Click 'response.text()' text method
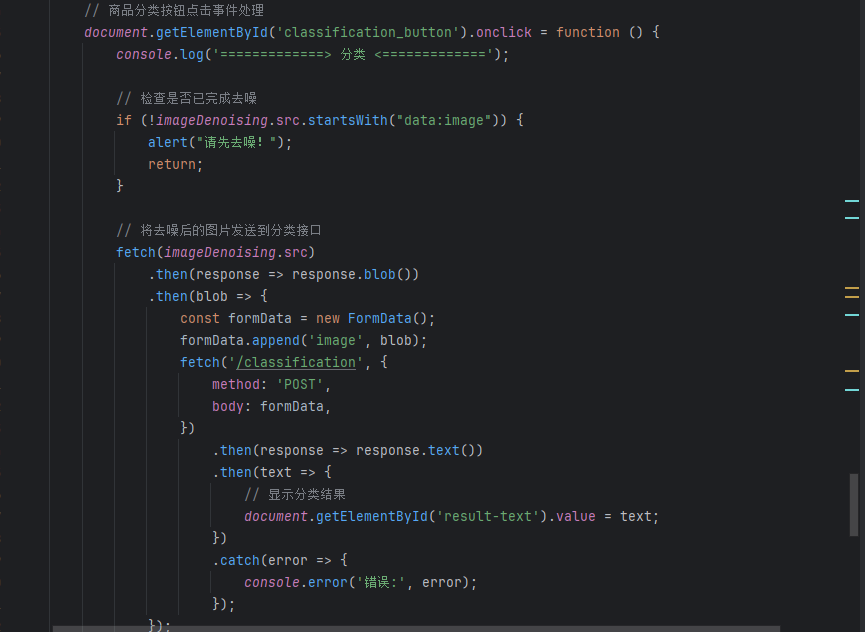The height and width of the screenshot is (632, 865). (x=444, y=451)
